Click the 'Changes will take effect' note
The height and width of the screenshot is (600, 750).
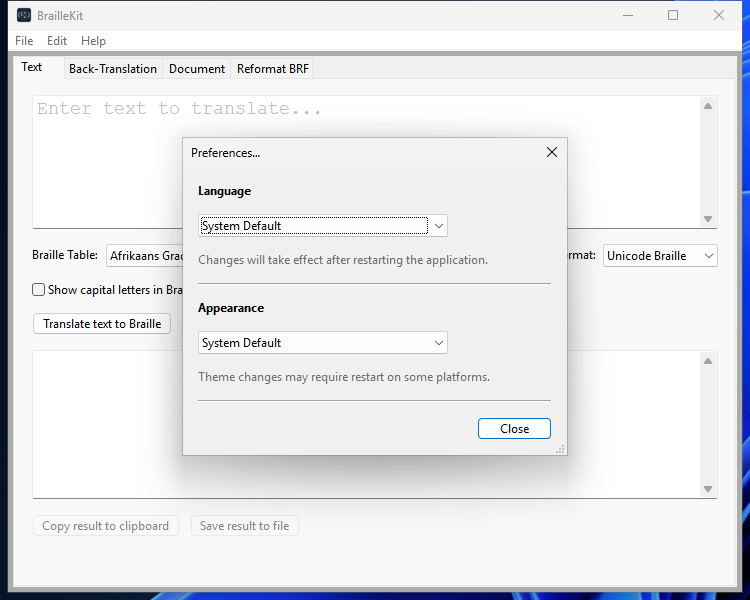pyautogui.click(x=343, y=260)
